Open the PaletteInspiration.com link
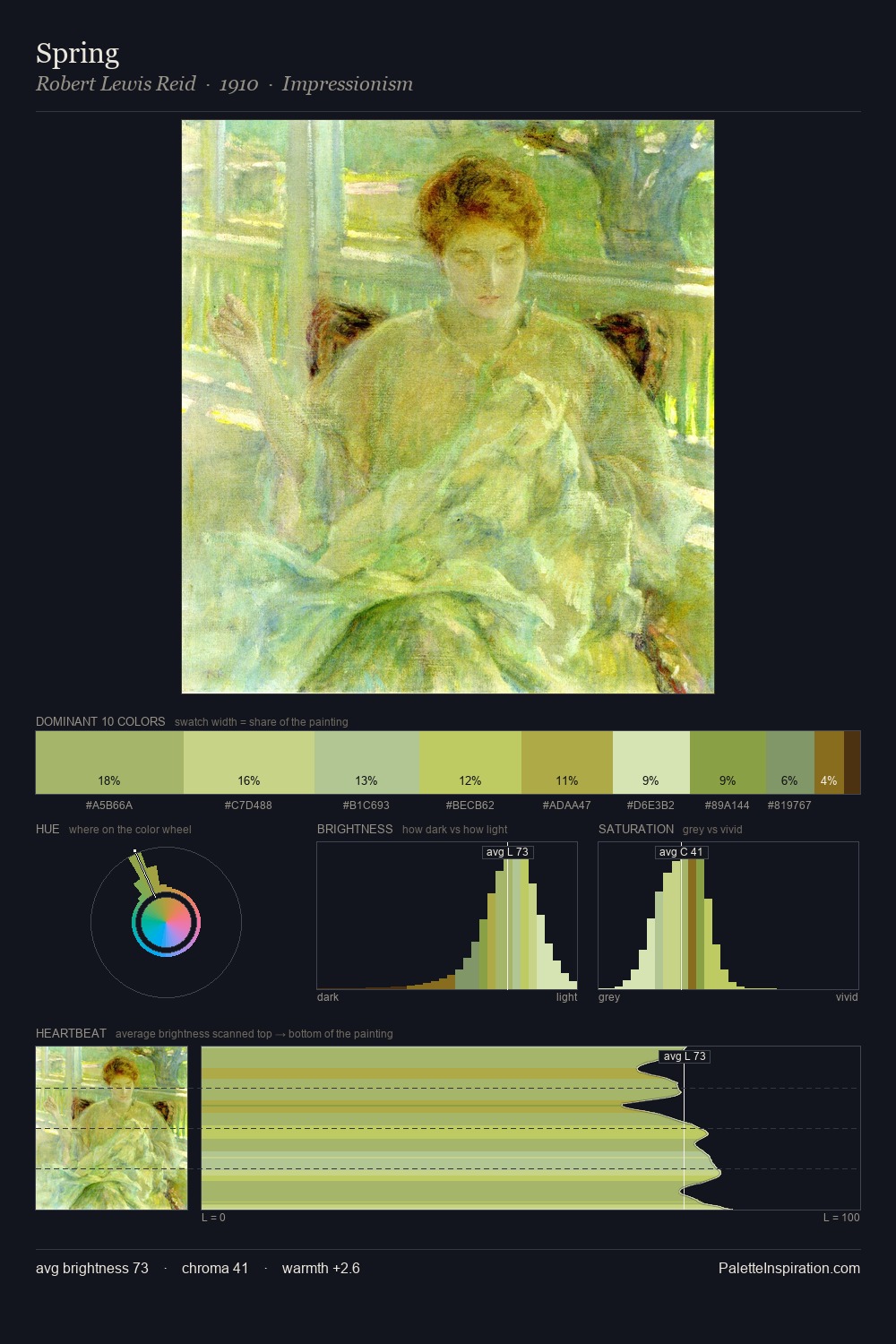Viewport: 896px width, 1344px height. point(789,1268)
